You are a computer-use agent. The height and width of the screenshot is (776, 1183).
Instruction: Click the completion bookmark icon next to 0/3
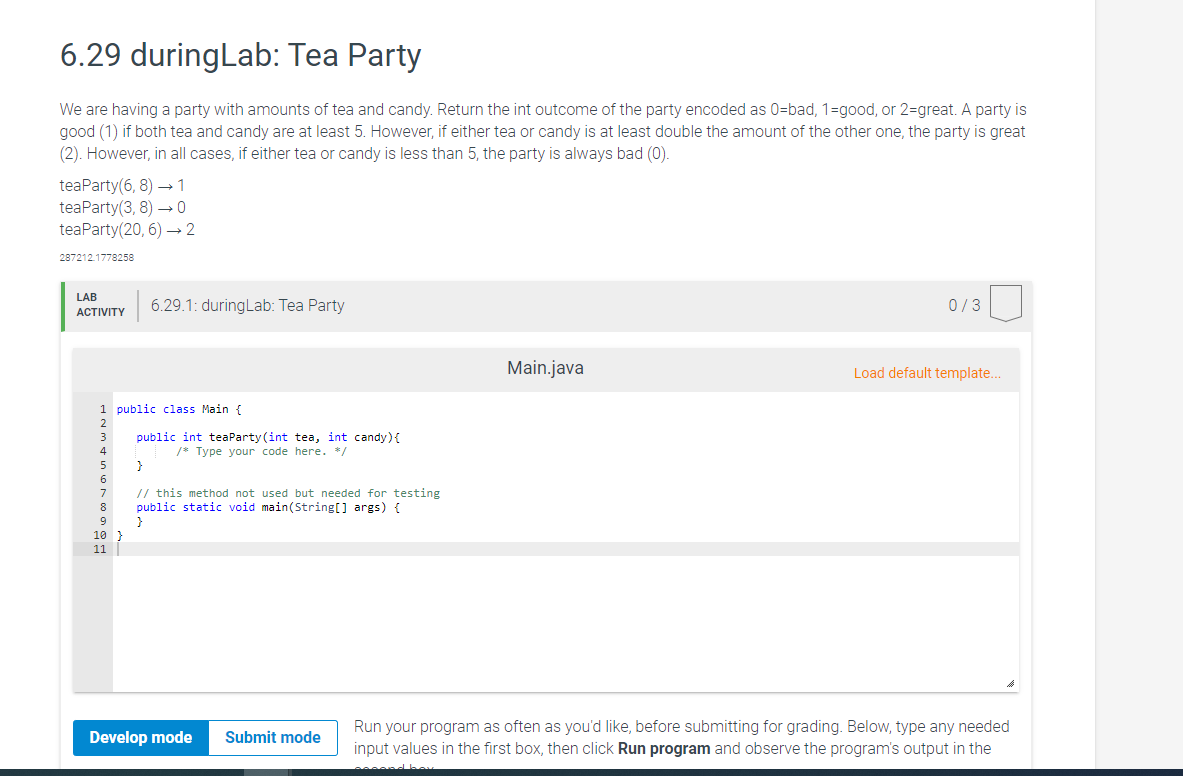point(1005,303)
